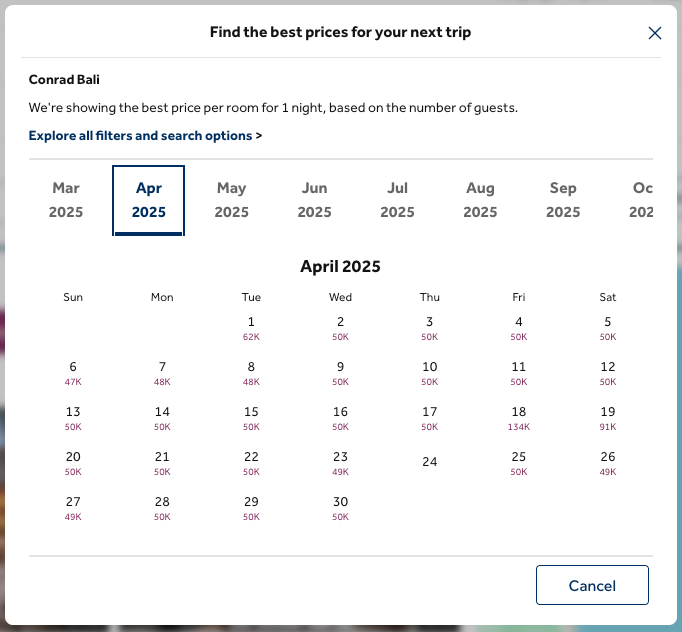The height and width of the screenshot is (632, 682).
Task: Select April 6 with 47K price
Action: [x=73, y=373]
